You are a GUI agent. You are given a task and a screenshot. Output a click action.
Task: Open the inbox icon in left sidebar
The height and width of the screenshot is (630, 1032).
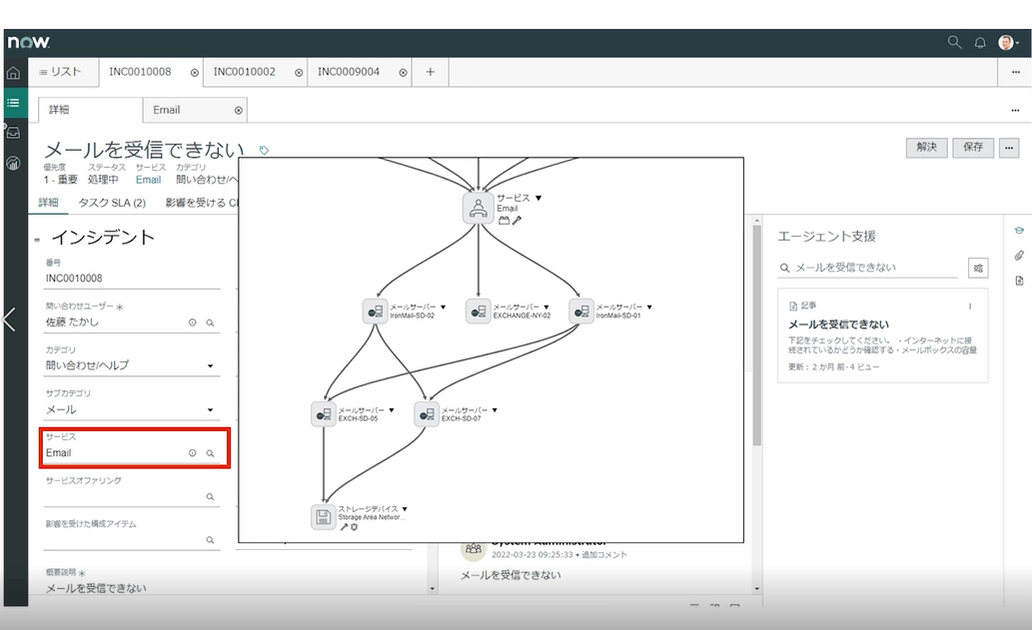(x=13, y=133)
